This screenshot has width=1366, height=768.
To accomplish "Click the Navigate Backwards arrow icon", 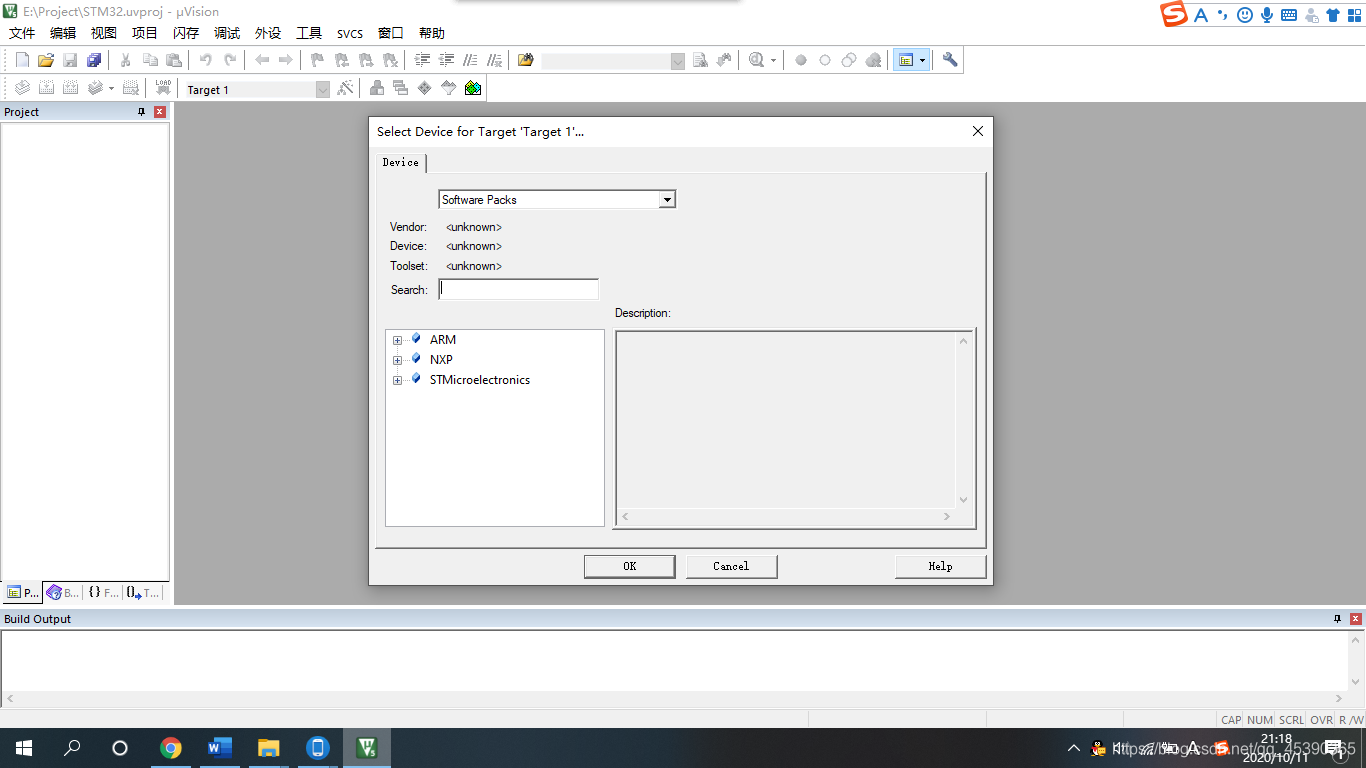I will click(262, 60).
